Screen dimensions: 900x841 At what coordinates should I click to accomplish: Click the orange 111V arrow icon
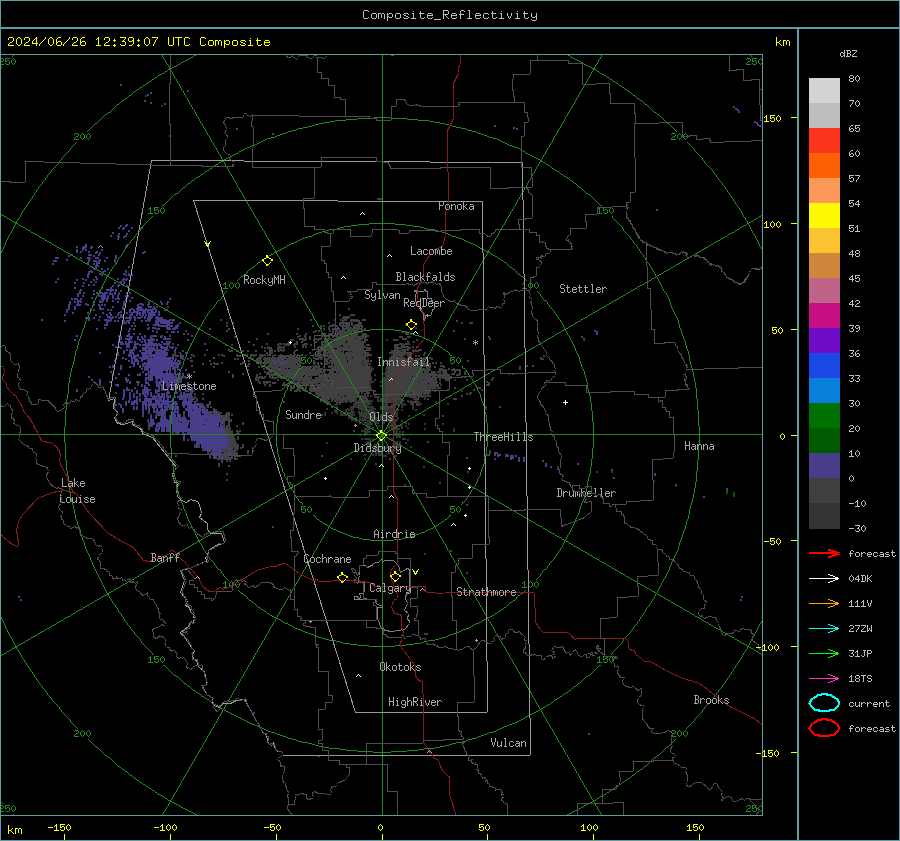[824, 603]
